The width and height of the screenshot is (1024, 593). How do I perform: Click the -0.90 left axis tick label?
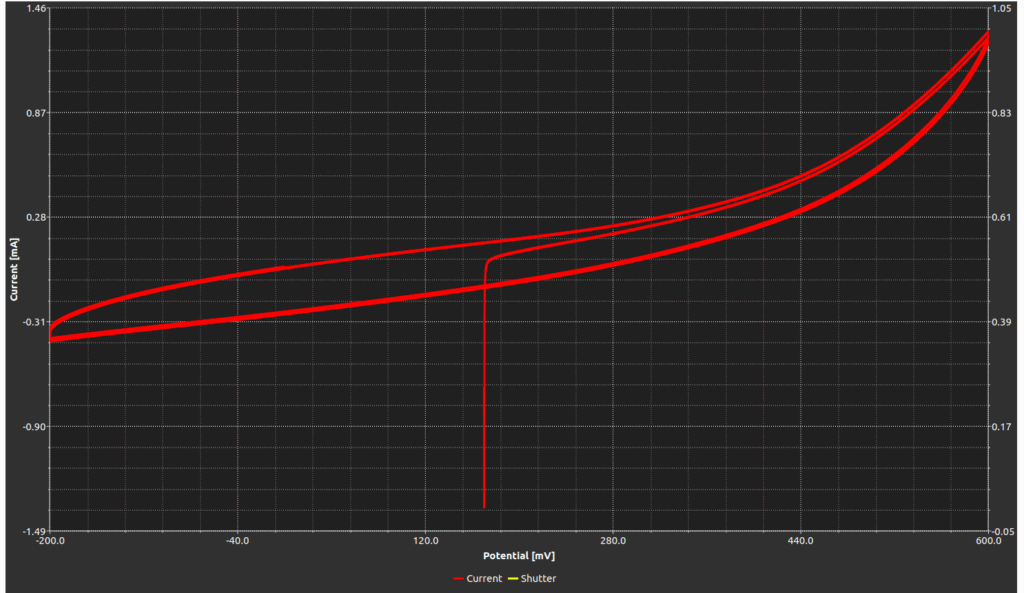pyautogui.click(x=34, y=426)
